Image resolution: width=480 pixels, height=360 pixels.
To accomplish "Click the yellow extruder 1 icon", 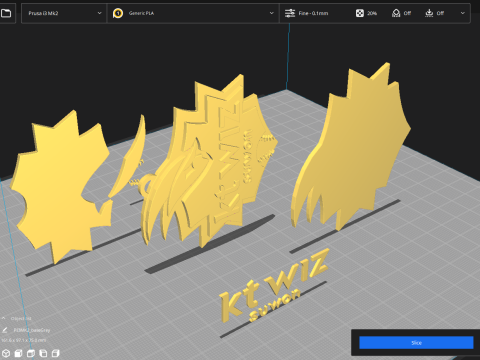I will tap(118, 13).
